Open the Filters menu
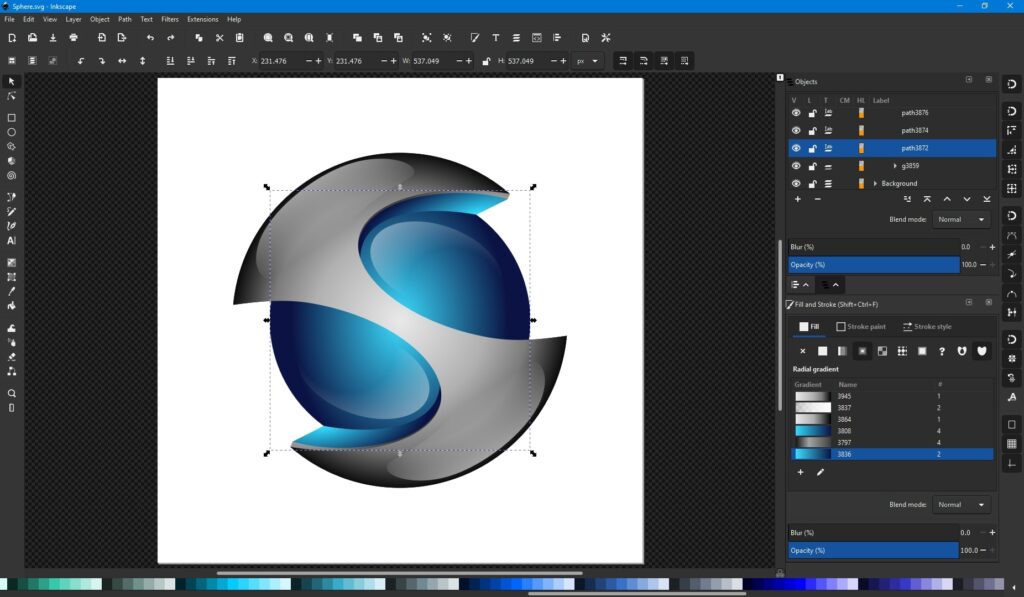 169,19
